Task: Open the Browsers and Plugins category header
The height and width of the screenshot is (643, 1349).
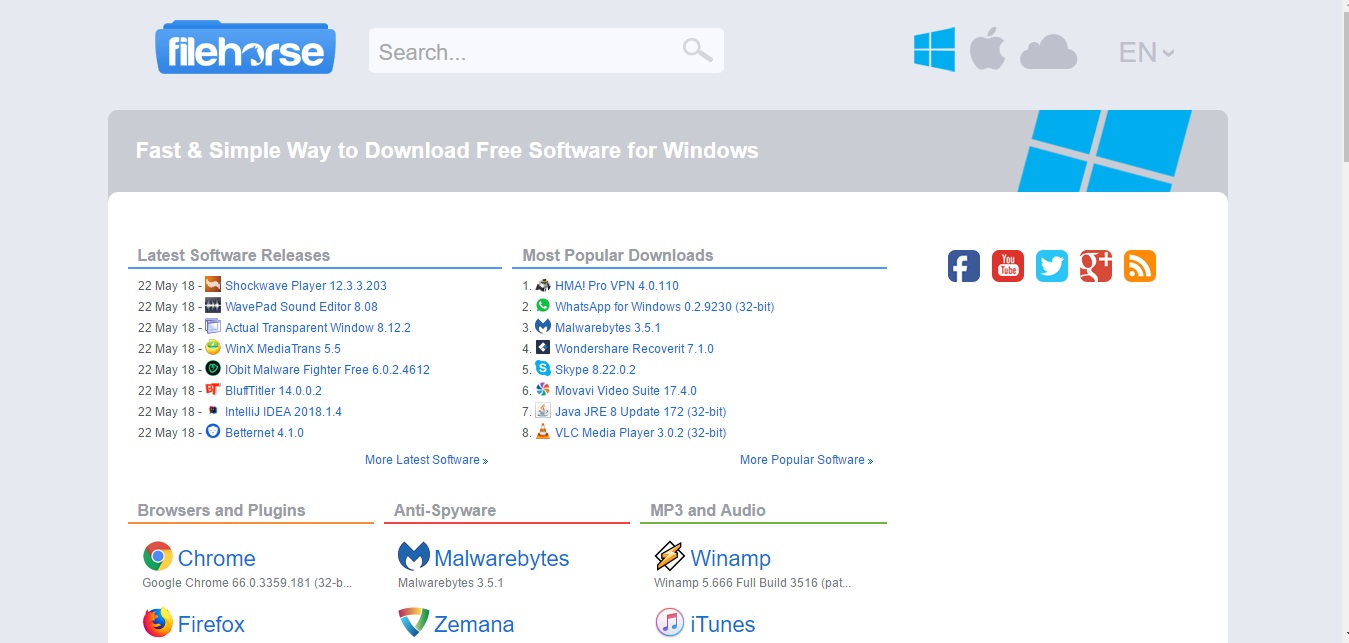Action: coord(221,510)
